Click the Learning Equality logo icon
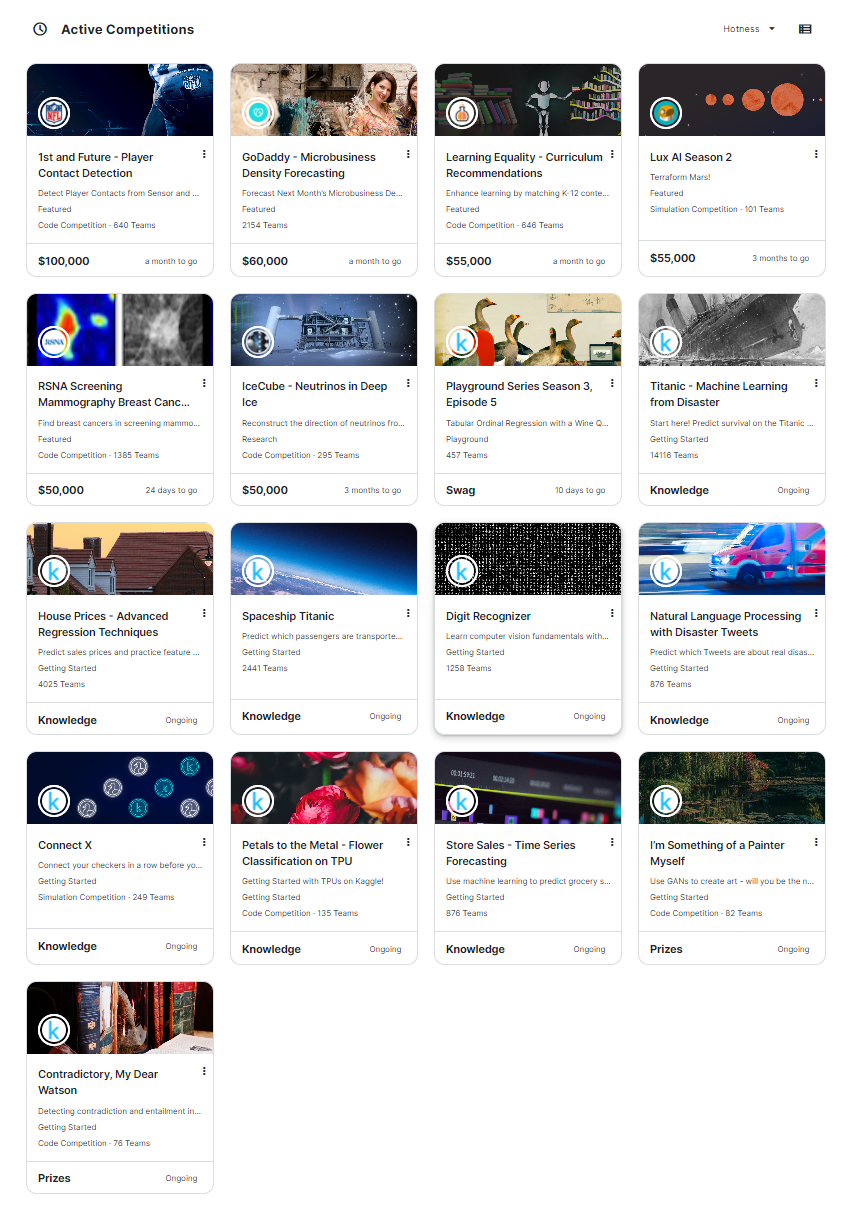Screen dimensions: 860x1208 coord(461,113)
